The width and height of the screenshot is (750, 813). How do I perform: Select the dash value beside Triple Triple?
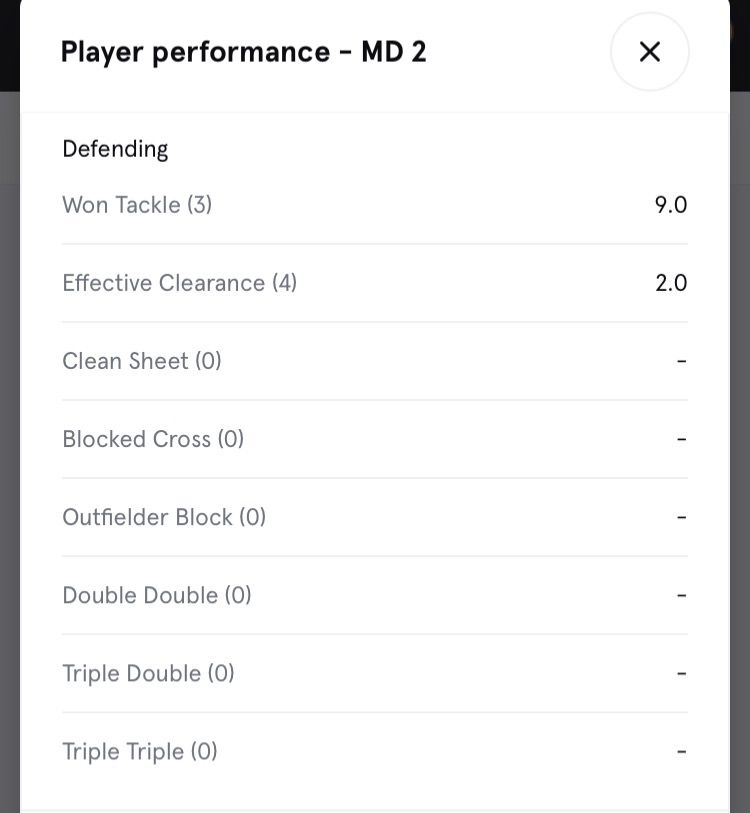[681, 751]
